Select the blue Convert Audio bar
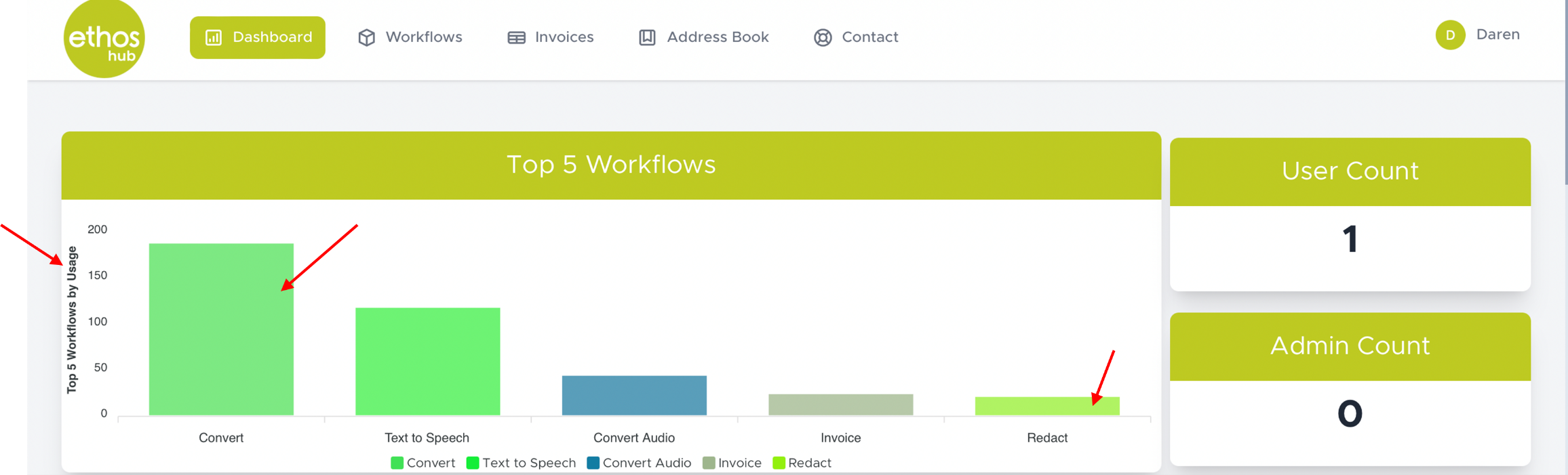1568x475 pixels. point(634,395)
